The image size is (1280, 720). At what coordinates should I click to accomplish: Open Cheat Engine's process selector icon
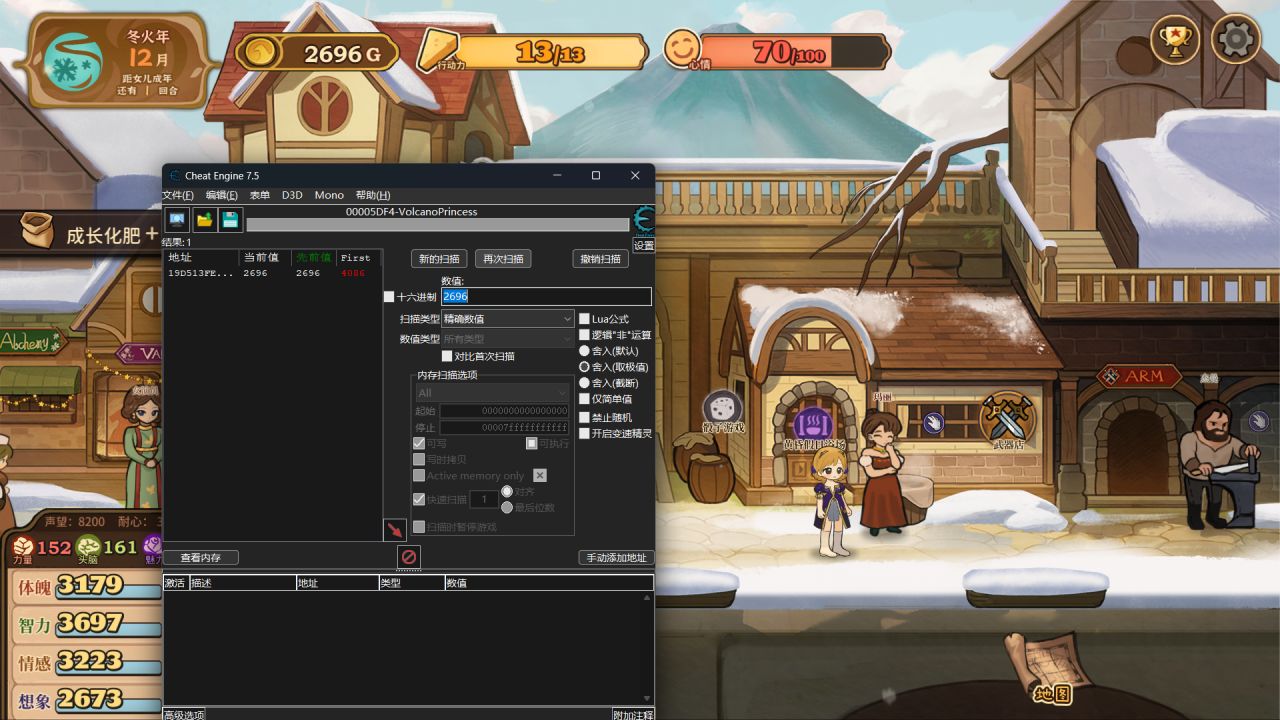coord(177,220)
